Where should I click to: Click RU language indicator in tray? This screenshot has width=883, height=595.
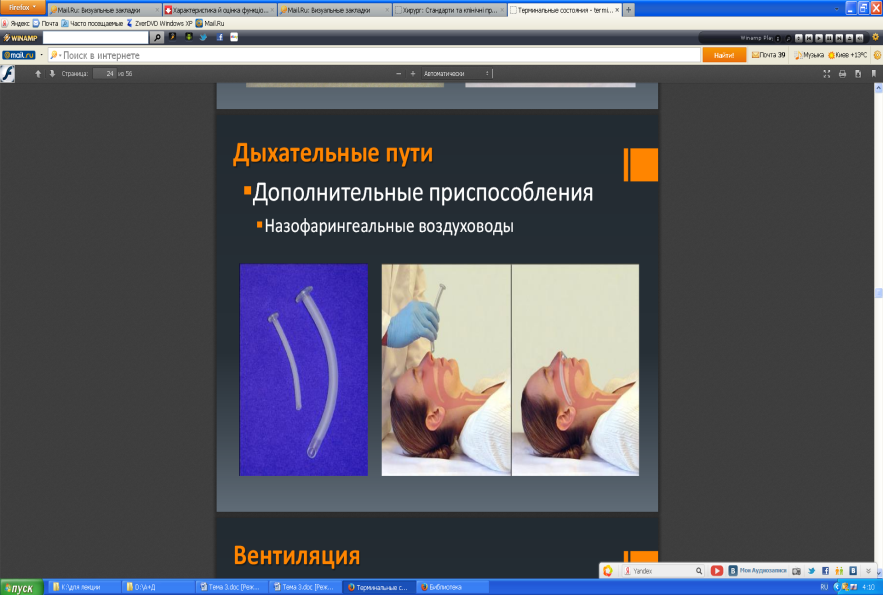824,587
